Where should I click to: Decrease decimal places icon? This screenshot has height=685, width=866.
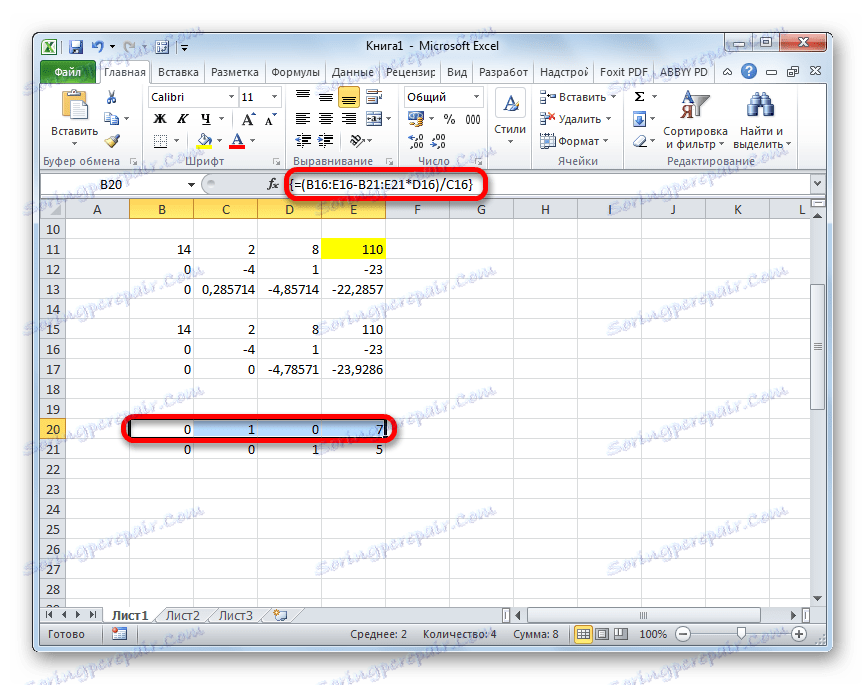click(438, 141)
